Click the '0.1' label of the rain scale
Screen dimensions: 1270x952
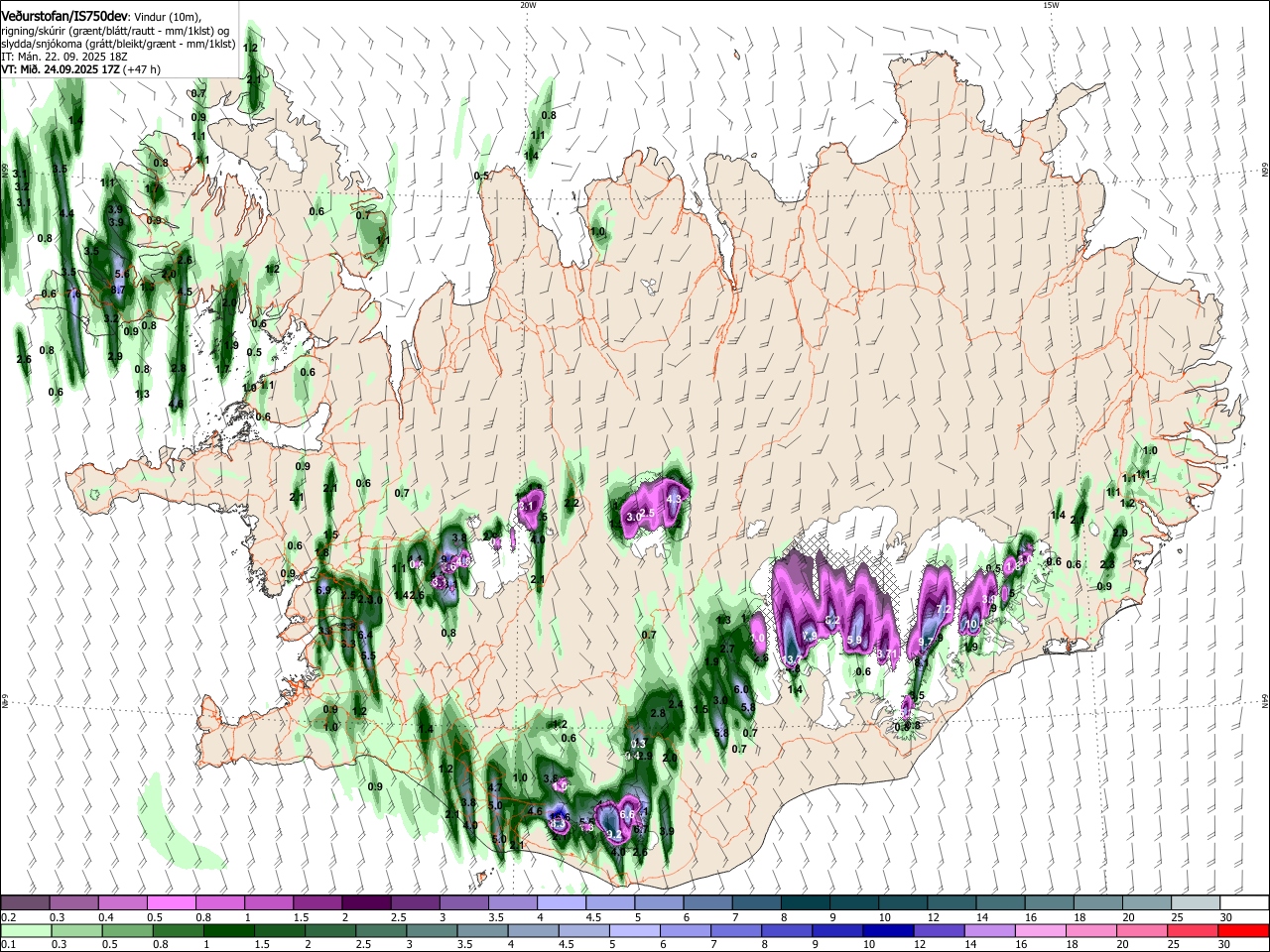(x=8, y=945)
